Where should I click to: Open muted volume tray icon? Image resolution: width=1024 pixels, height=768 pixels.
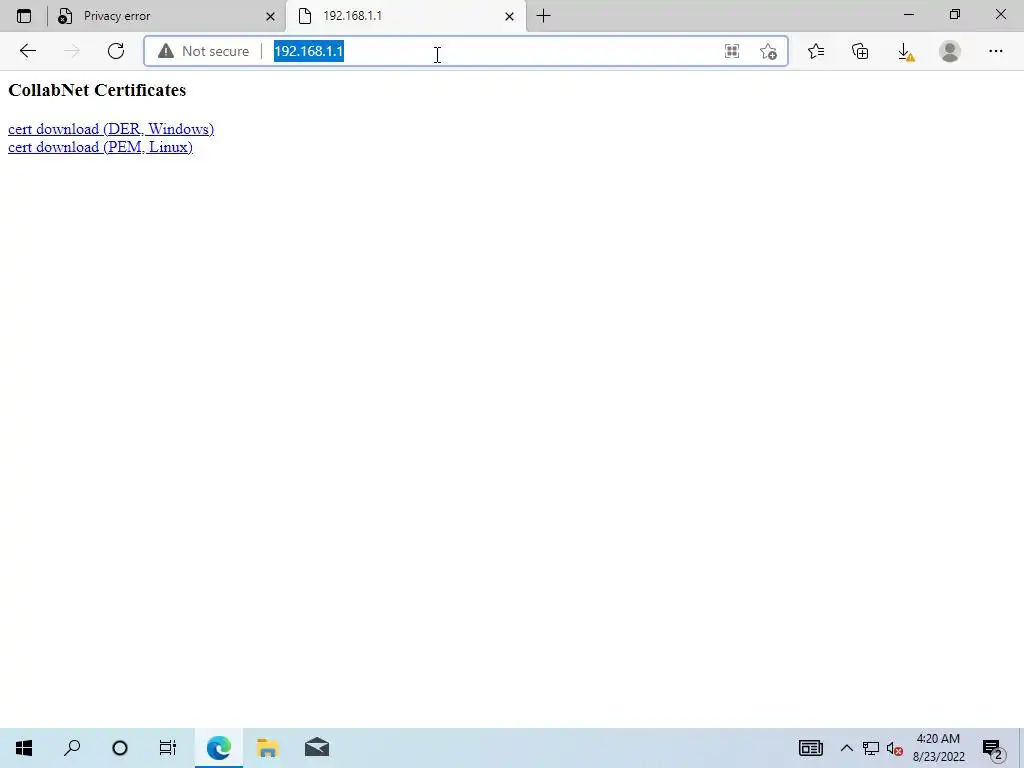pos(895,748)
